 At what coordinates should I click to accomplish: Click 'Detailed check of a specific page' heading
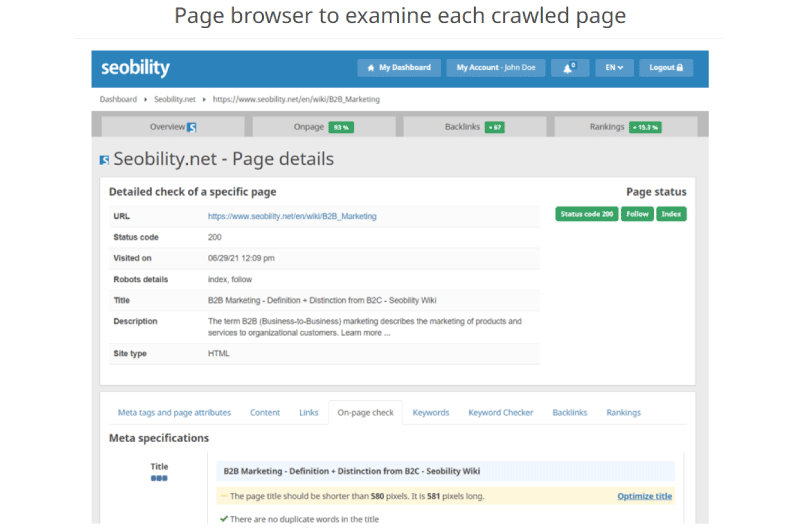(192, 192)
